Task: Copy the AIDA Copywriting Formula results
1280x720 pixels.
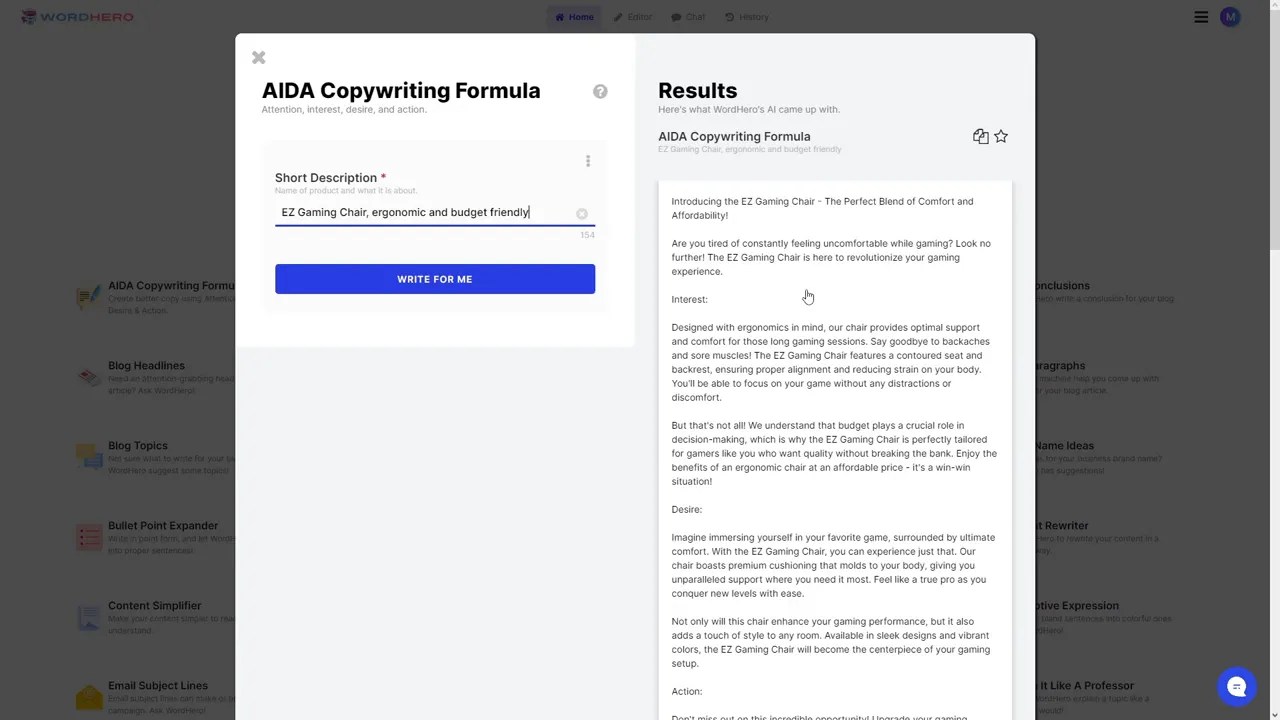Action: tap(979, 136)
